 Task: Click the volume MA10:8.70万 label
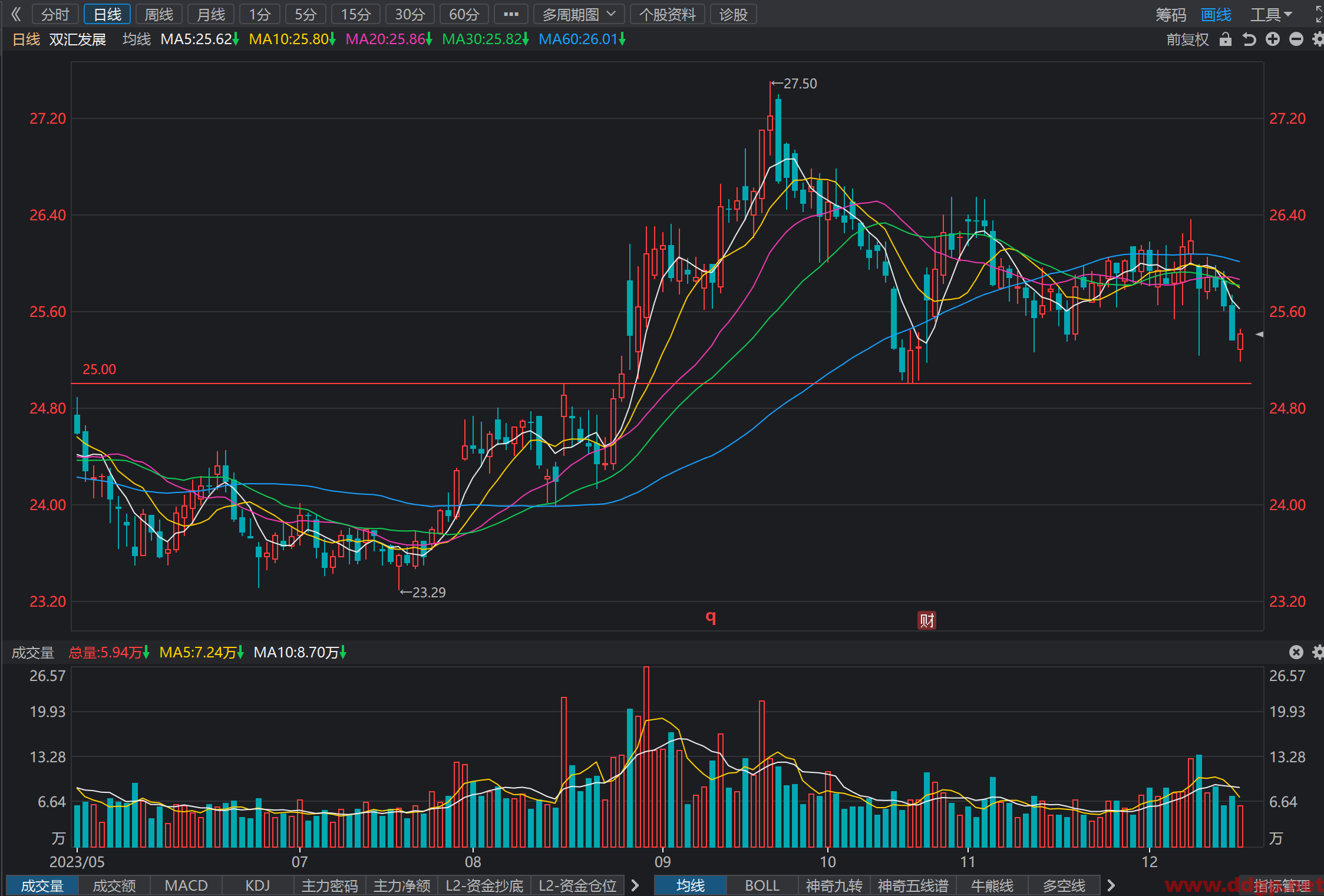coord(300,652)
